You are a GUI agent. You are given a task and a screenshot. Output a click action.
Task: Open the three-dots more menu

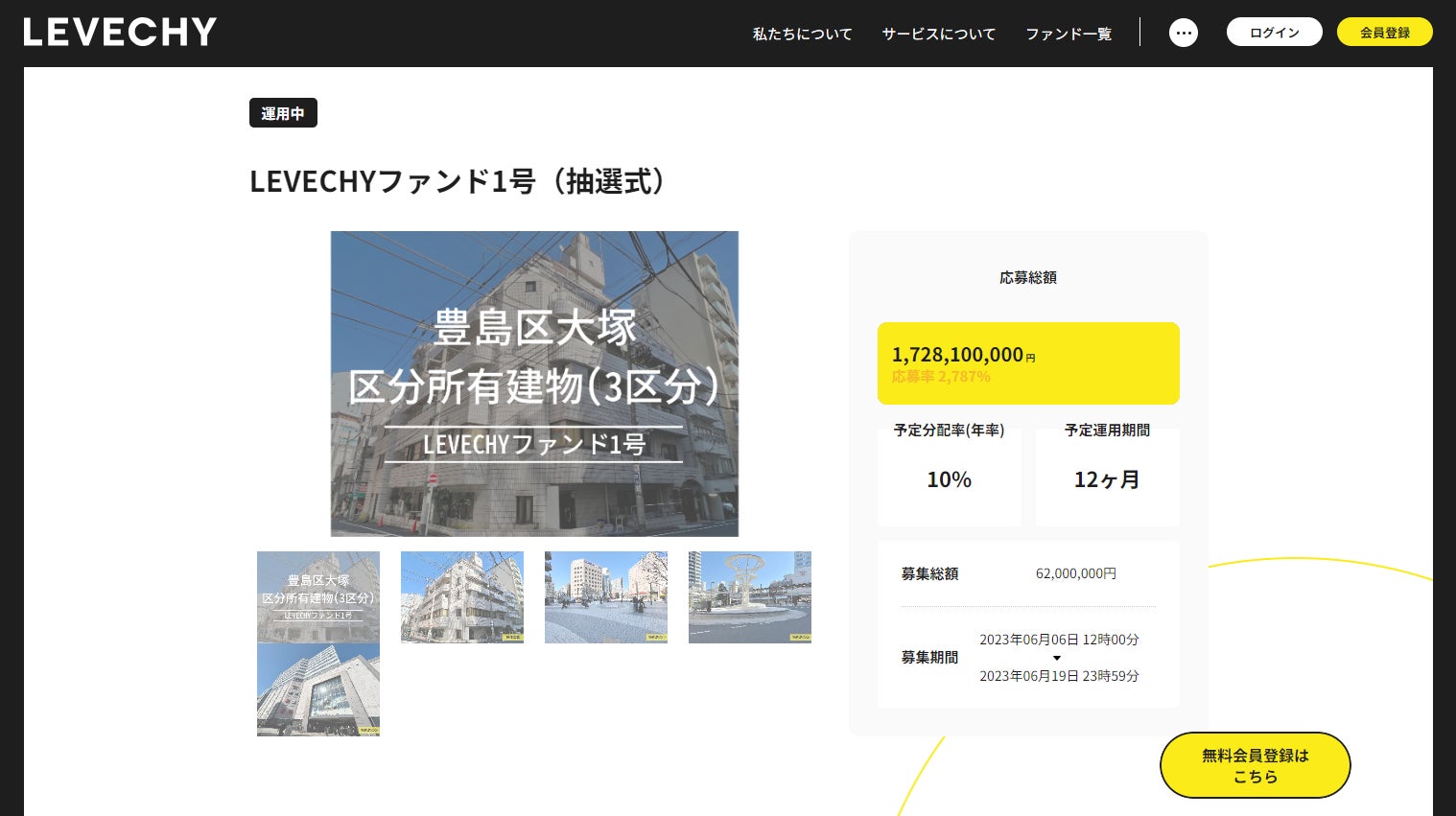(1184, 33)
